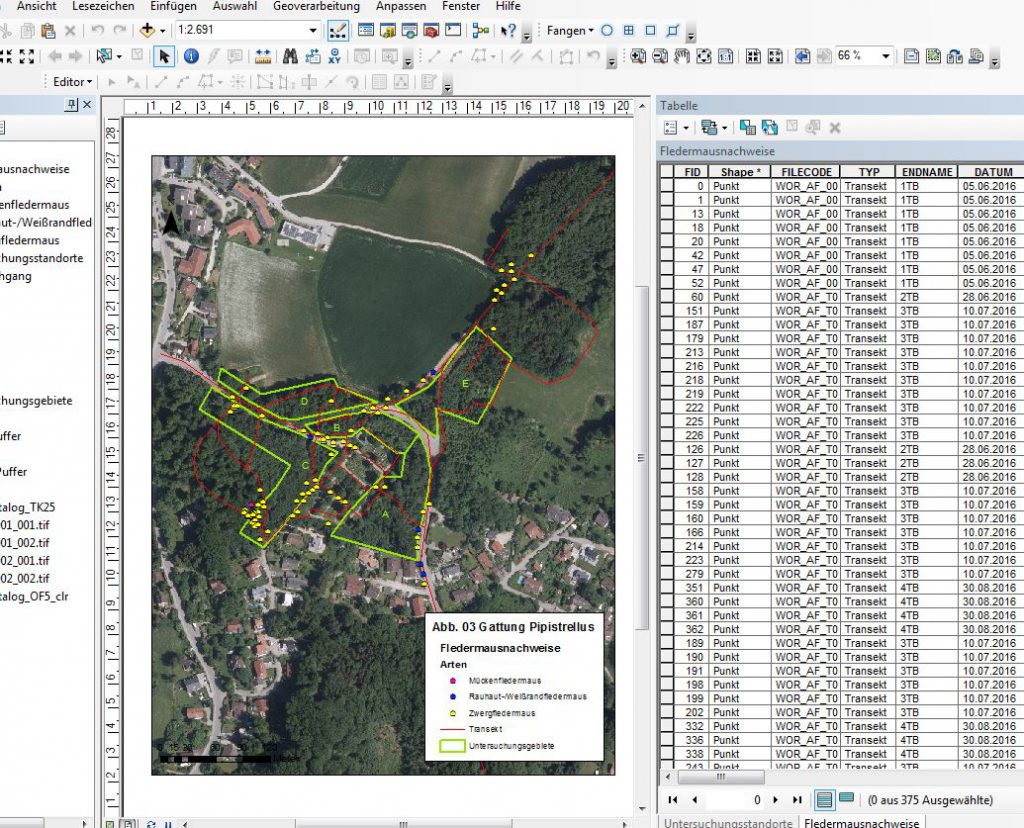The width and height of the screenshot is (1024, 828).
Task: Open the Lesezeichen menu
Action: (103, 7)
